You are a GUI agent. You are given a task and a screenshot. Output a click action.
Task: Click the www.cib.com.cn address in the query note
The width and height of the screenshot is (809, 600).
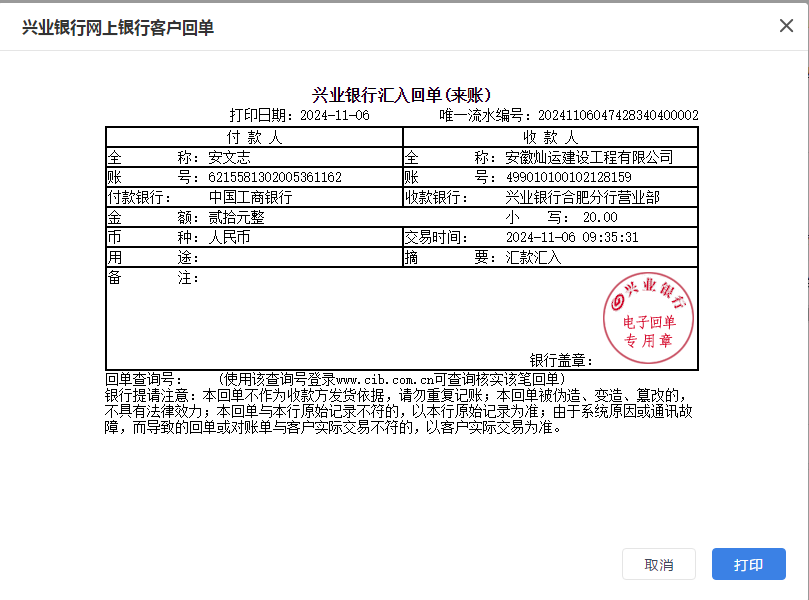click(x=383, y=380)
